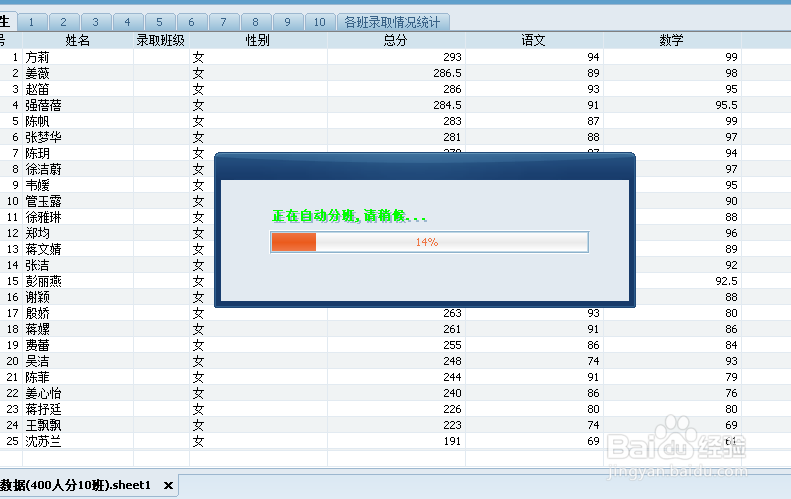This screenshot has height=499, width=791.
Task: Select the name 沈苏兰
Action: point(43,441)
